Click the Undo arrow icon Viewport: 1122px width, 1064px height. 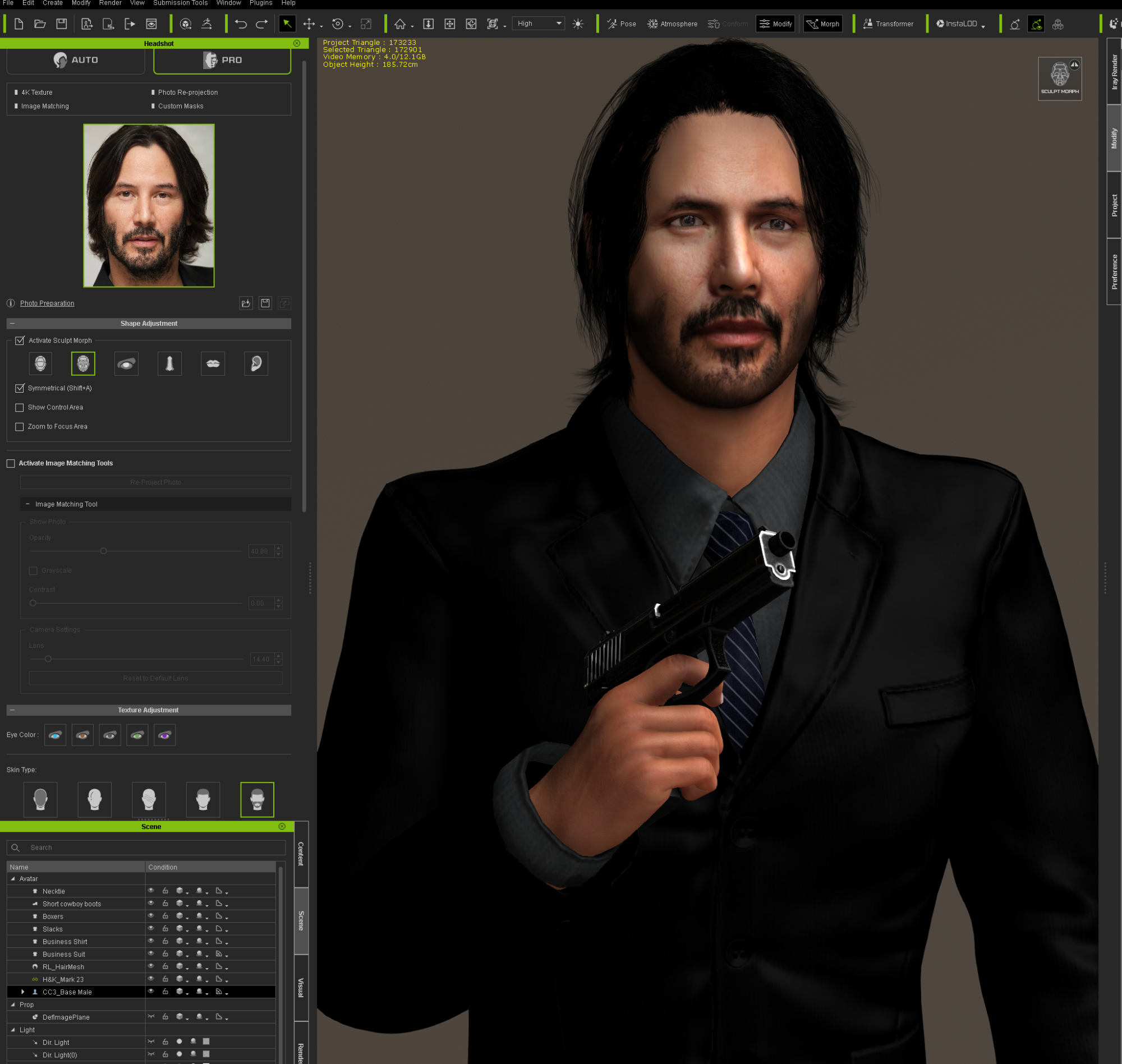pyautogui.click(x=241, y=24)
